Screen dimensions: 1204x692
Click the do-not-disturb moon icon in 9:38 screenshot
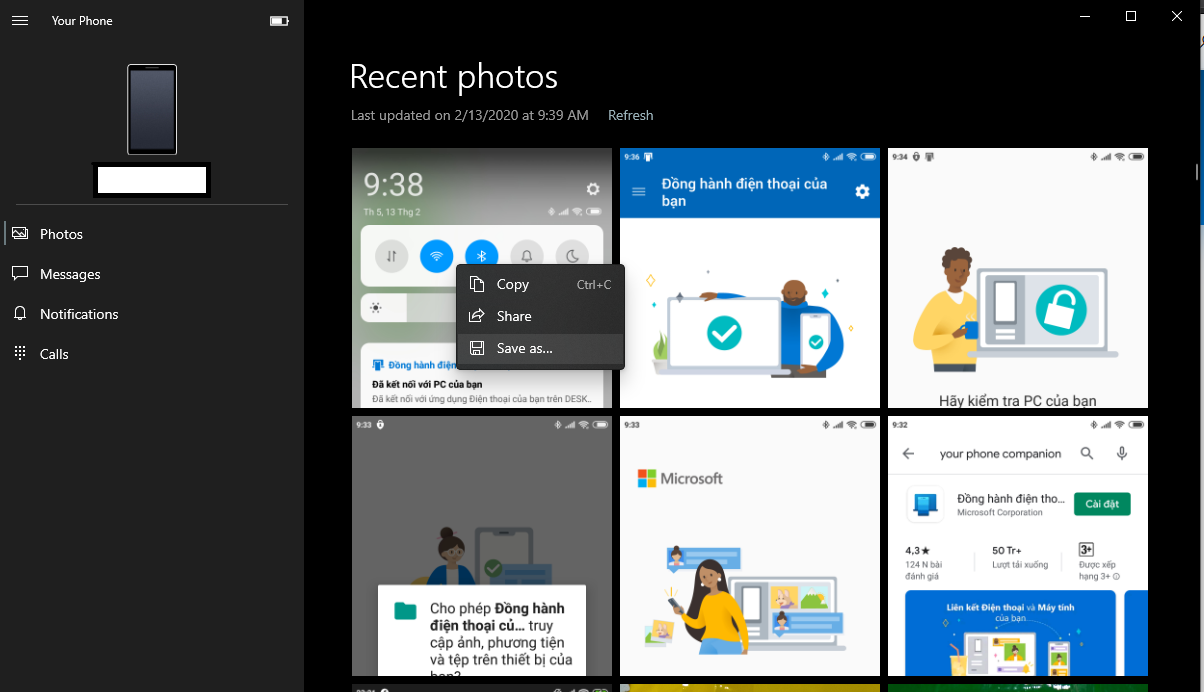572,256
